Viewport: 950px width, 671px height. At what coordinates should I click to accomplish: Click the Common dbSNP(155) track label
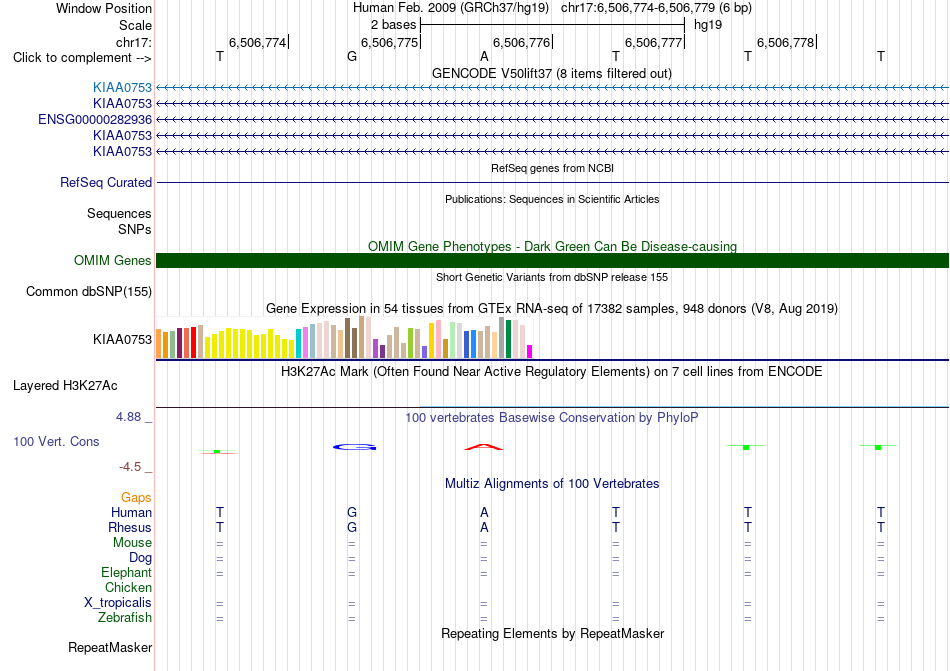click(x=89, y=291)
